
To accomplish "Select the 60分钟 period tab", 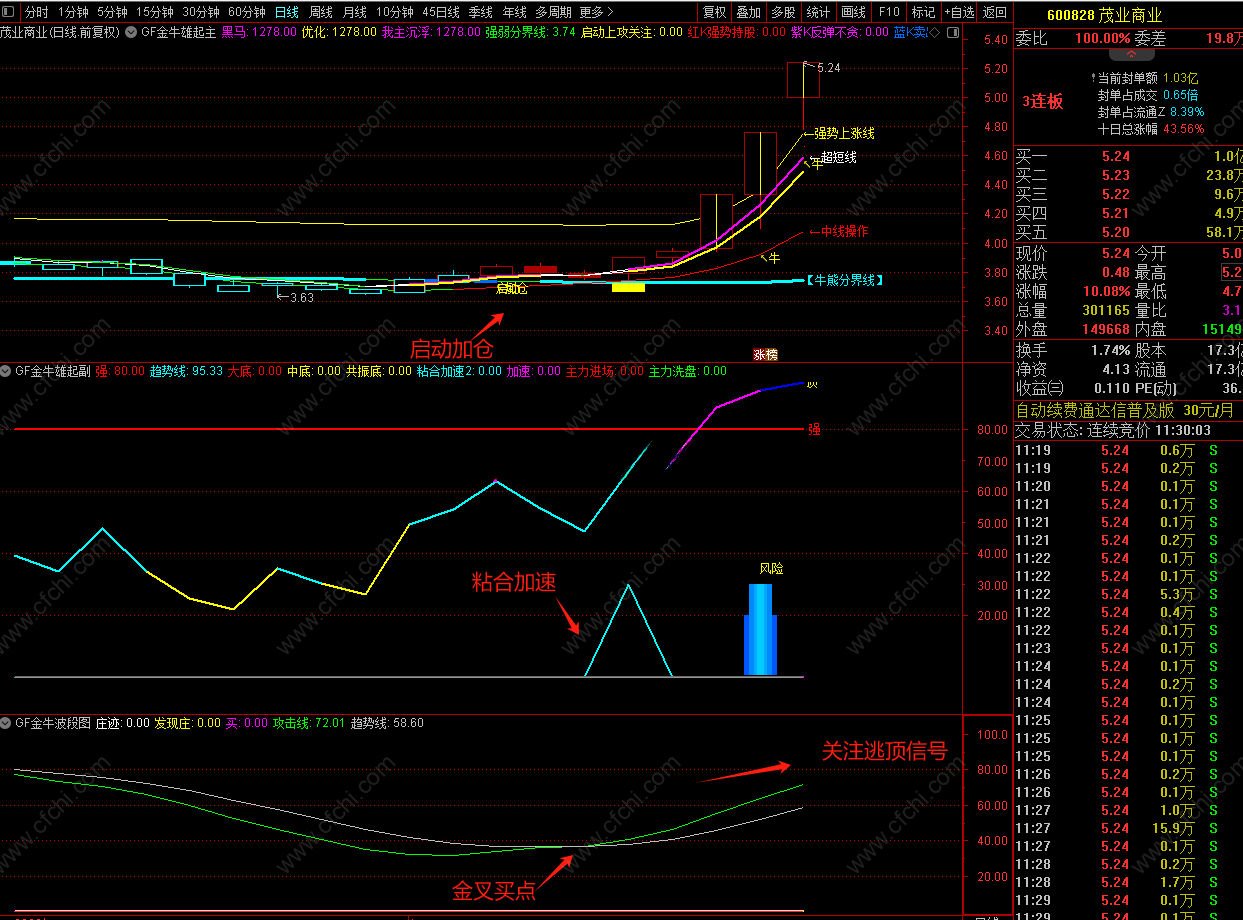I will coord(247,12).
